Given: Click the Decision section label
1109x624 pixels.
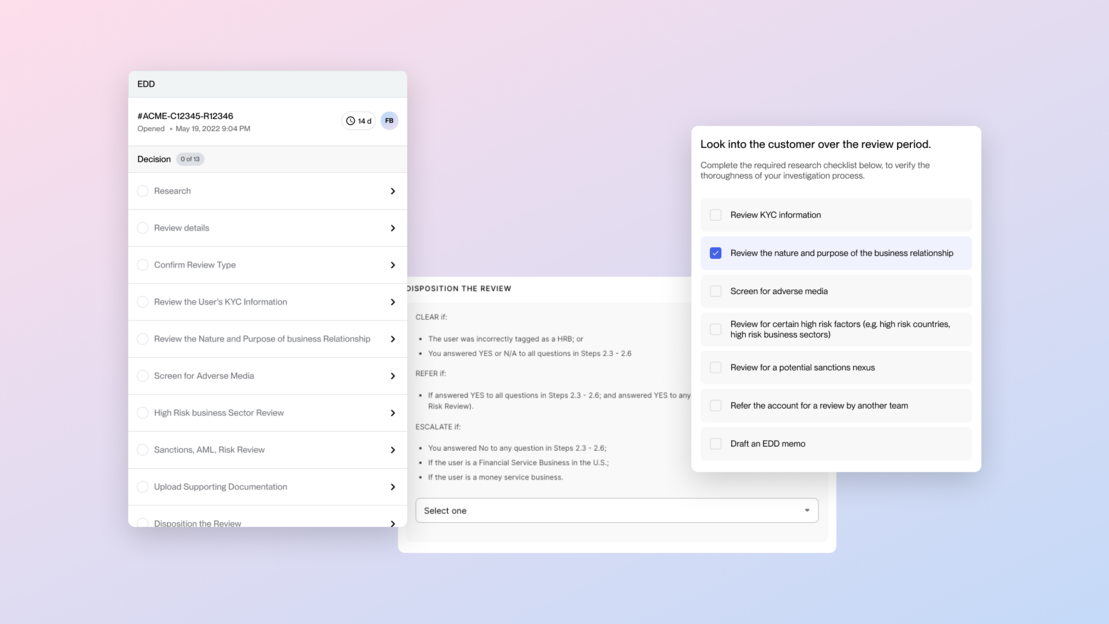Looking at the screenshot, I should [154, 159].
